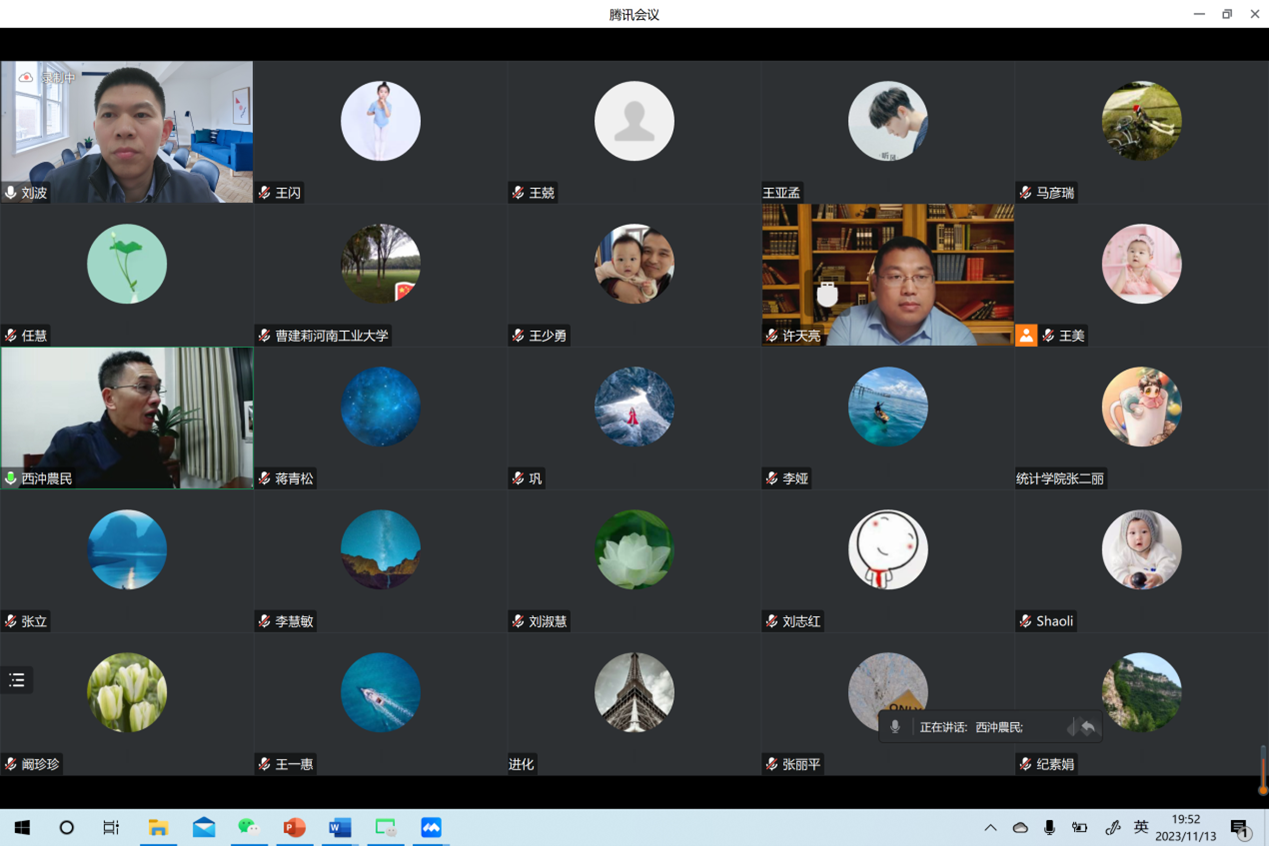Click the green mic icon of 西沖農民
The height and width of the screenshot is (846, 1269).
tap(11, 479)
